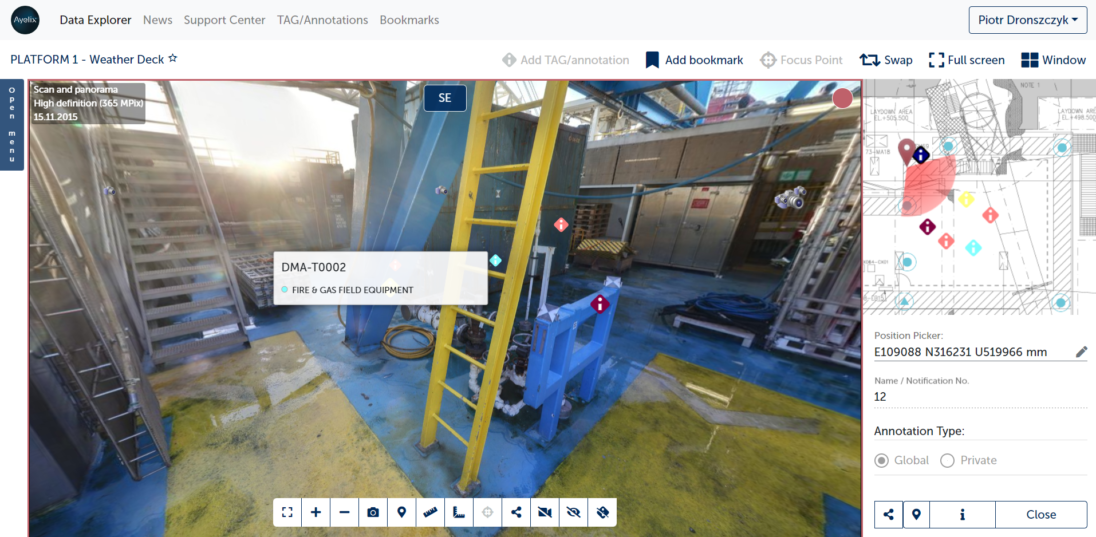Share the view via the viewer toolbar share icon
The image size is (1096, 537).
click(517, 512)
